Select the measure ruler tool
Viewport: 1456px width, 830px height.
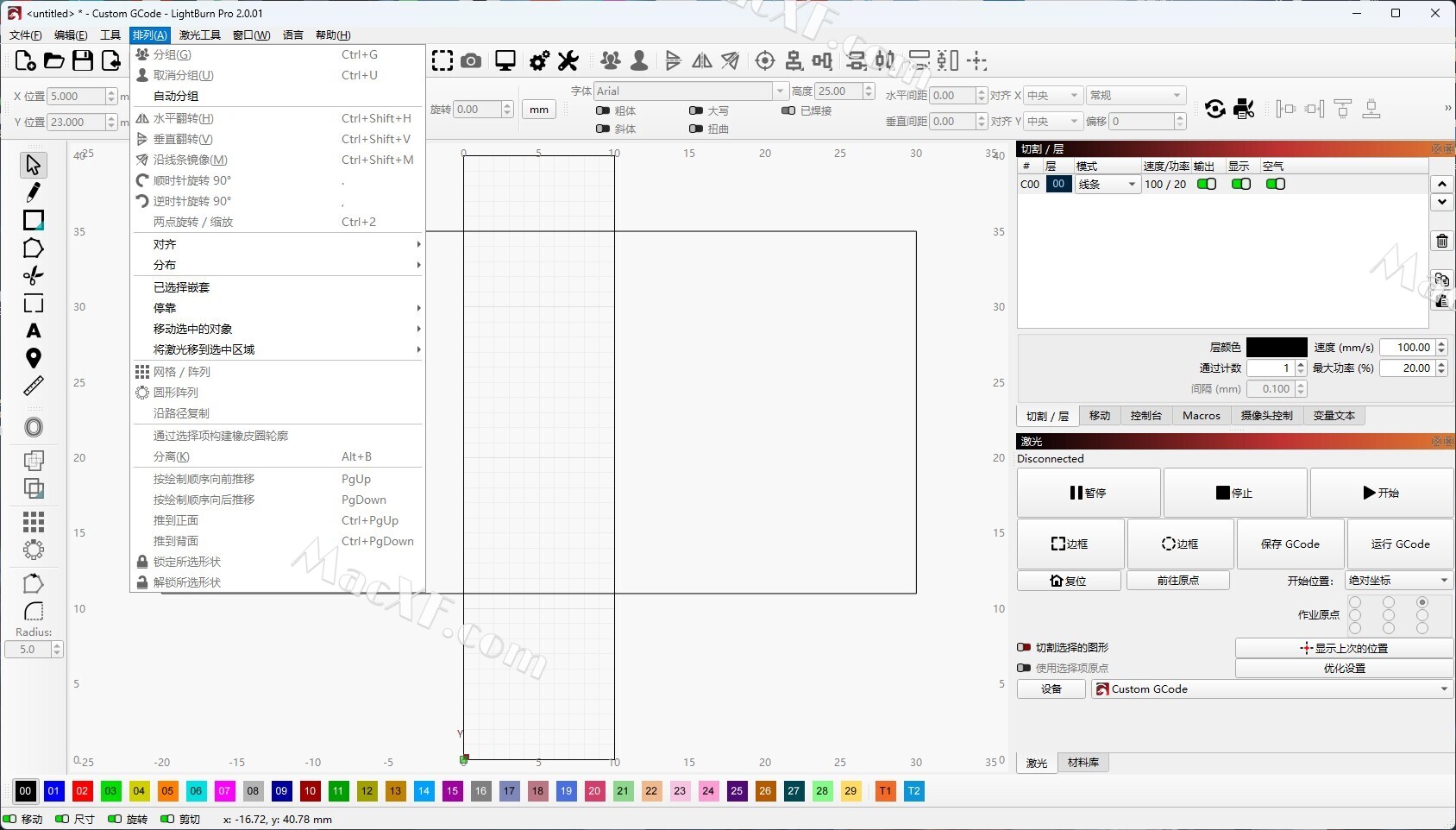tap(34, 386)
